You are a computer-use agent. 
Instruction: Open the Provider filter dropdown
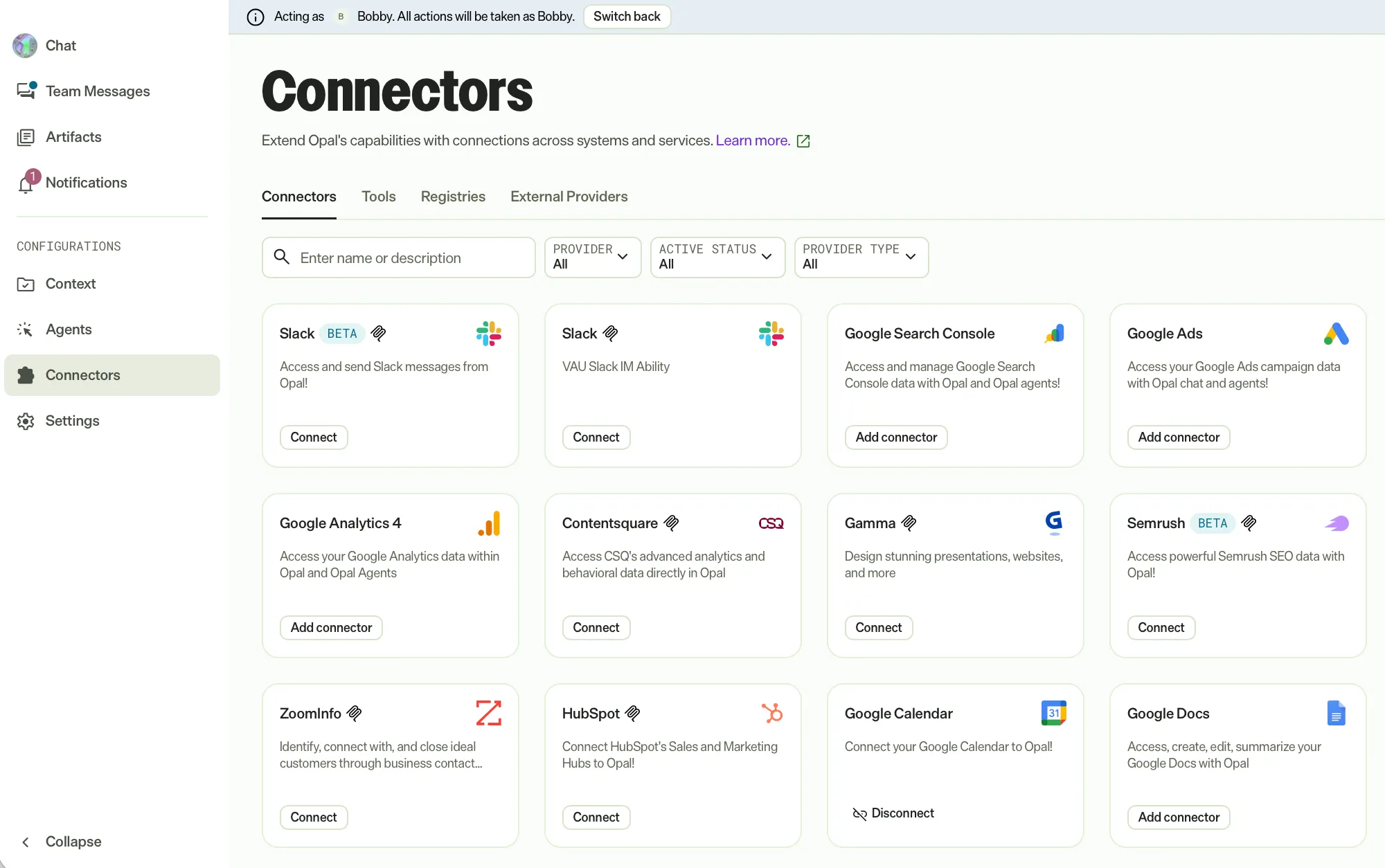[593, 257]
